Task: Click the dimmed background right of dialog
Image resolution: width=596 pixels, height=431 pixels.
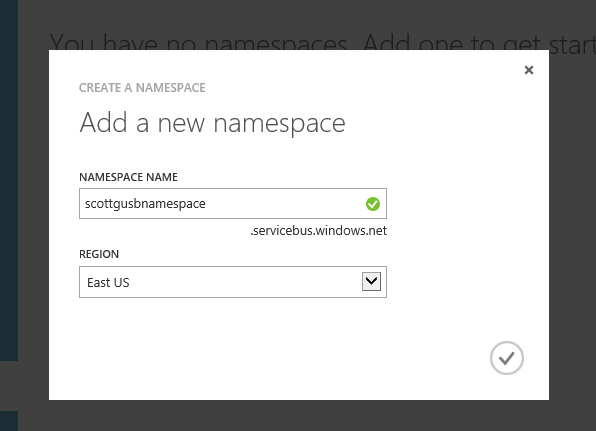Action: coord(572,228)
